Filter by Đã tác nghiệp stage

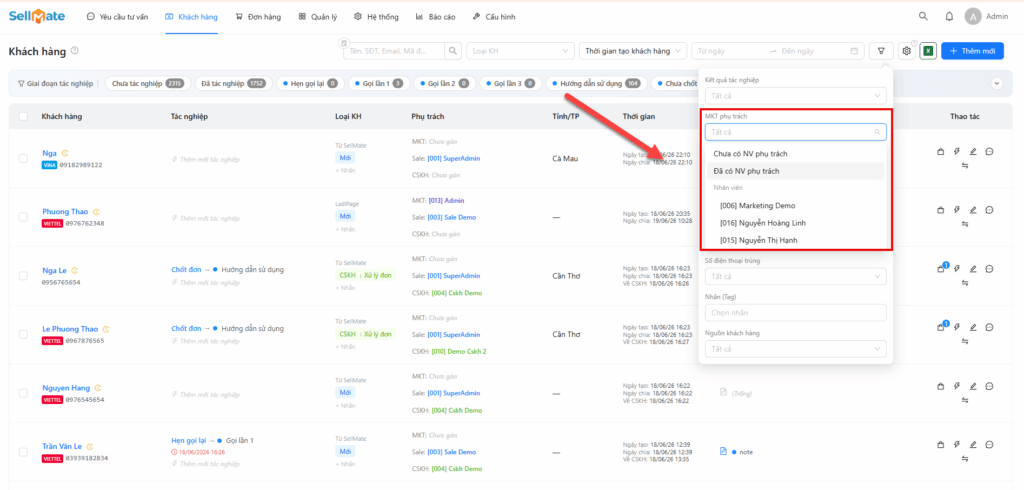233,84
